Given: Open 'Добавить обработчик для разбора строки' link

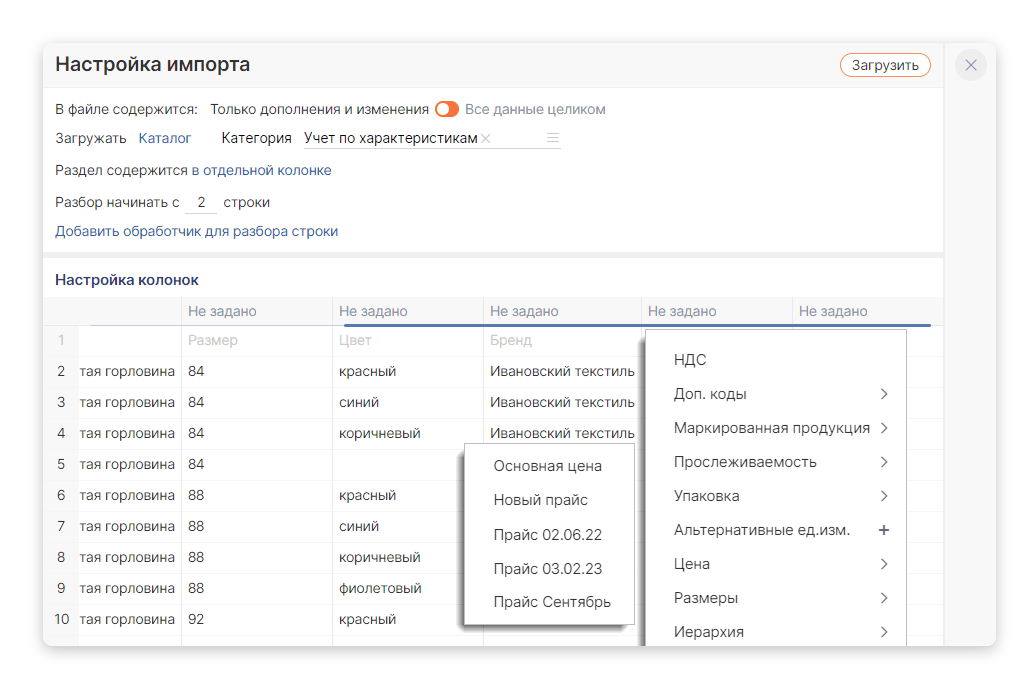Looking at the screenshot, I should point(196,231).
